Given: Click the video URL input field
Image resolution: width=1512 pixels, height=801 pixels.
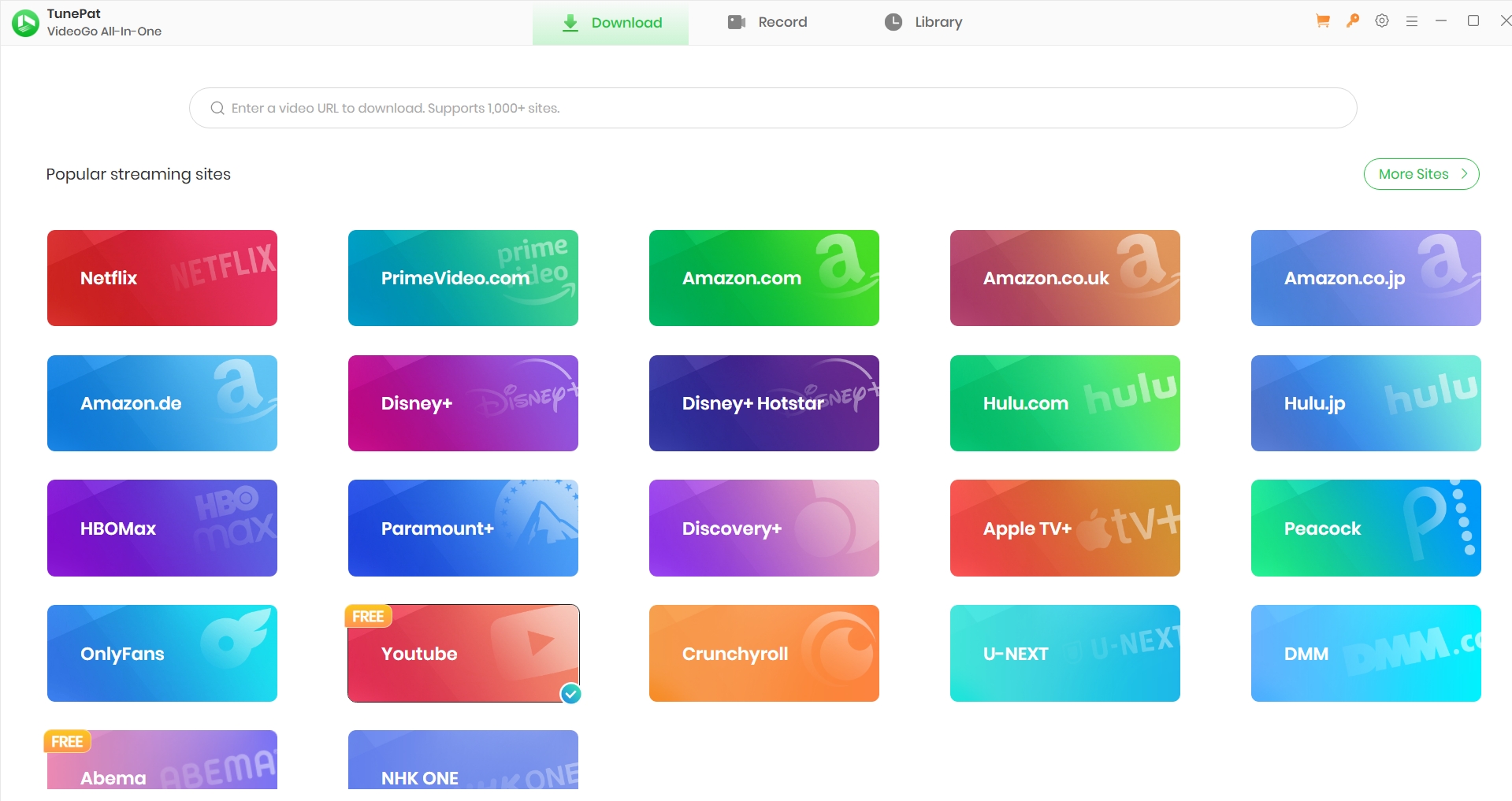Looking at the screenshot, I should 772,108.
